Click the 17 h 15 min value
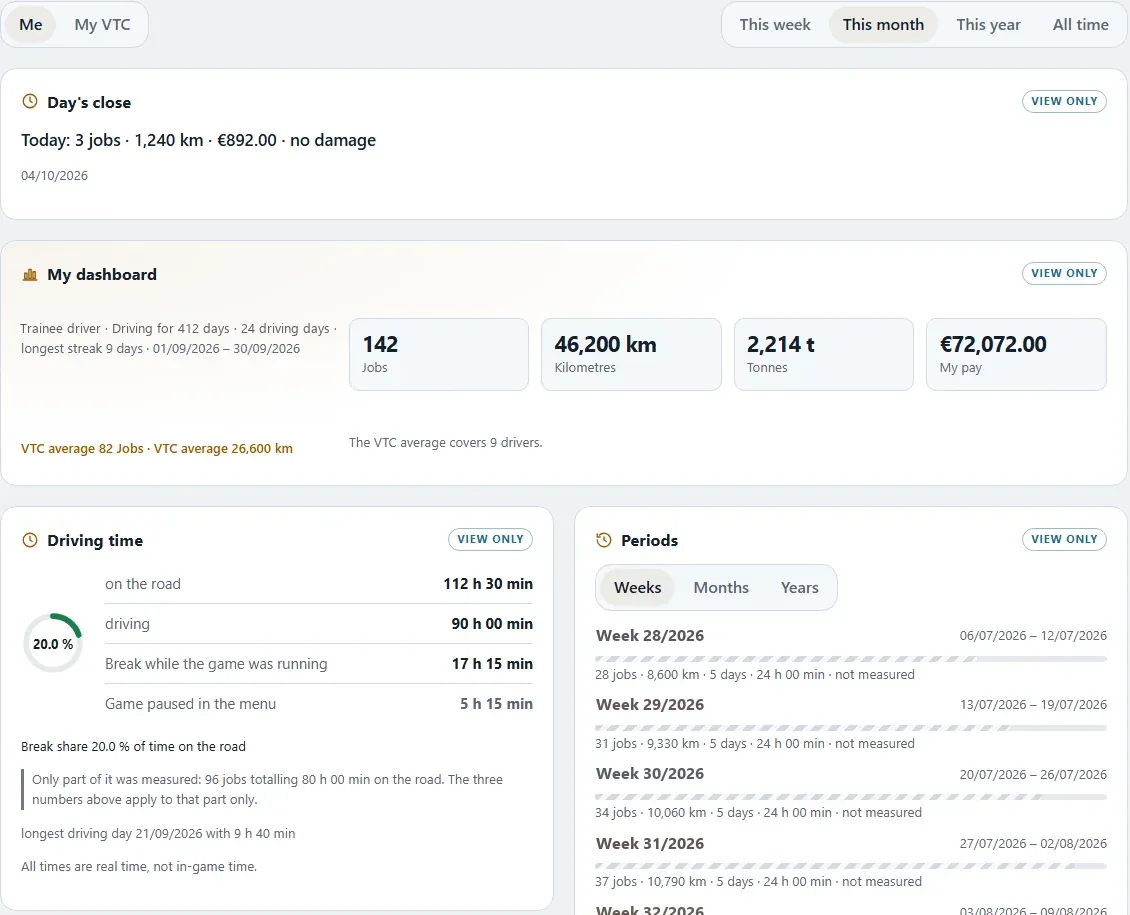Image resolution: width=1130 pixels, height=915 pixels. click(x=492, y=664)
